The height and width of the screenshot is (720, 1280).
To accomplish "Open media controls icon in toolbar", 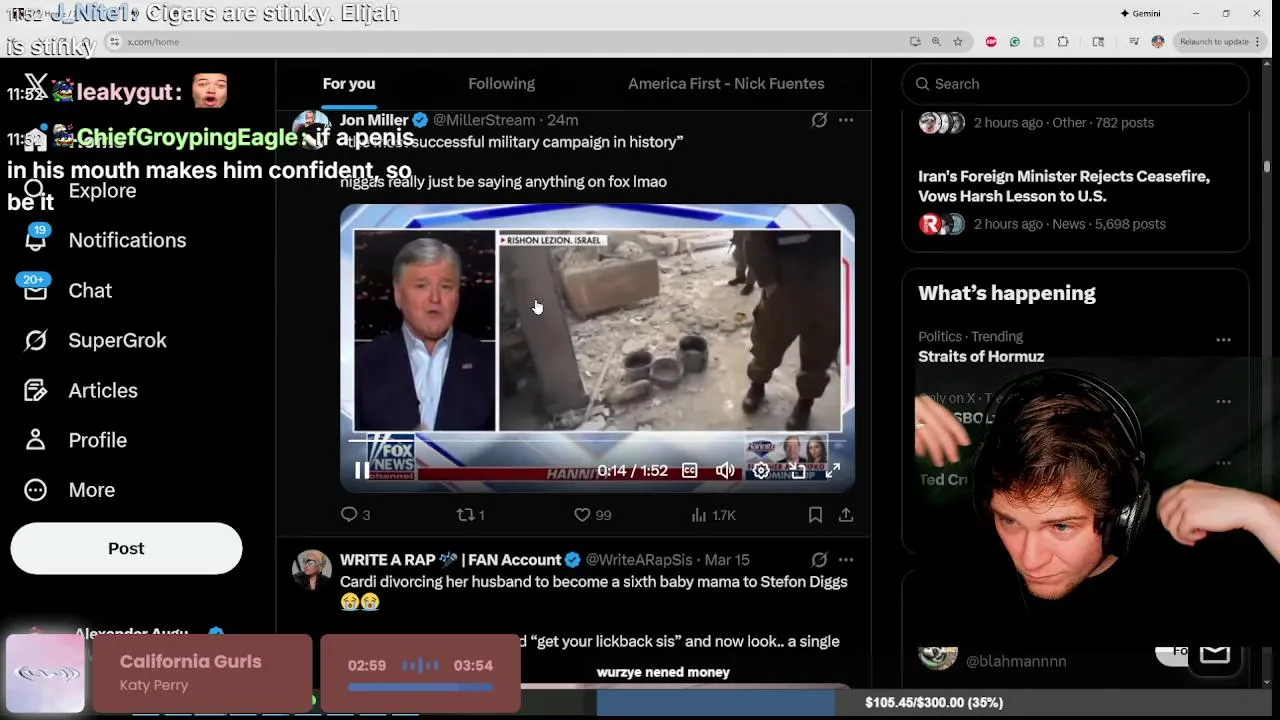I will click(1133, 42).
